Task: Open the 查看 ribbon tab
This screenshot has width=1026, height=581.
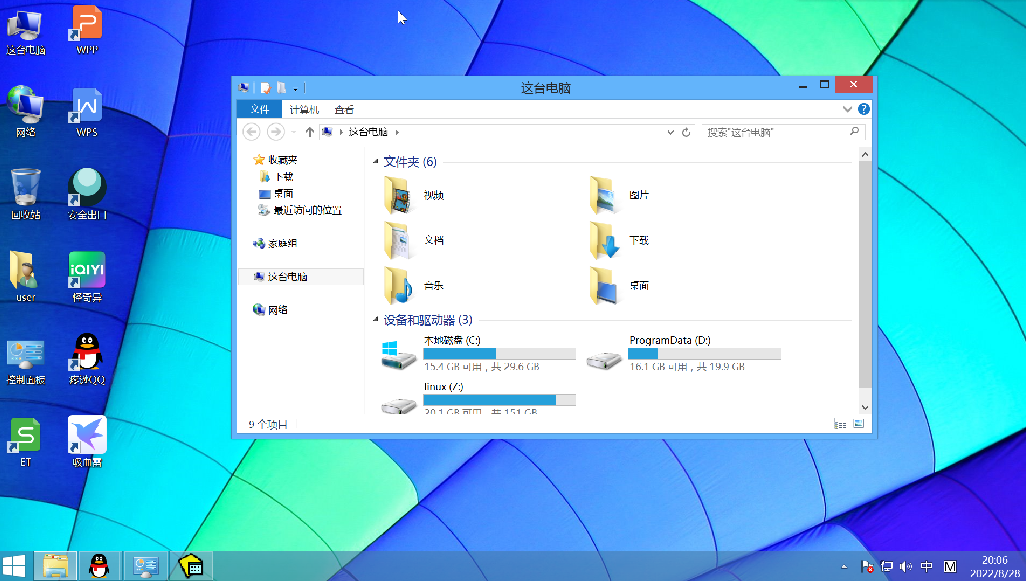Action: click(x=344, y=109)
